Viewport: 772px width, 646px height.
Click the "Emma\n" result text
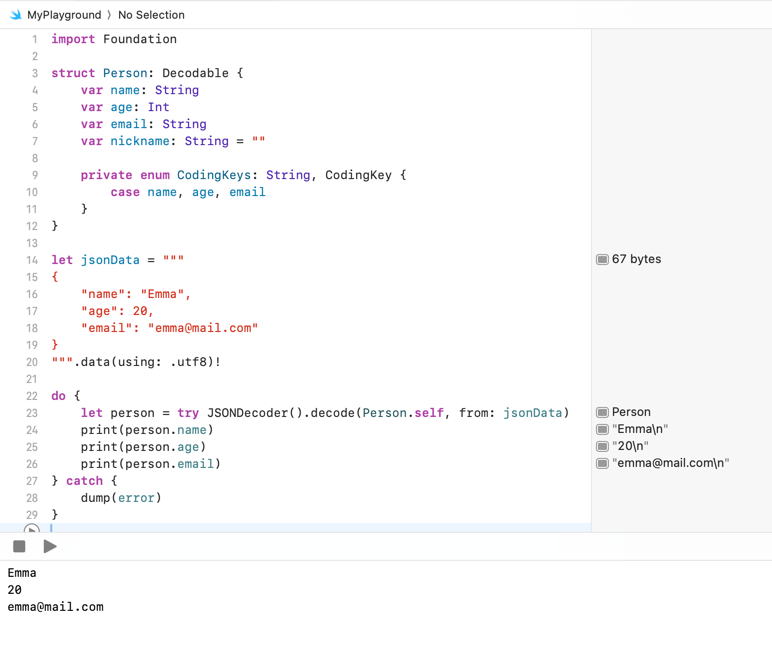coord(640,429)
